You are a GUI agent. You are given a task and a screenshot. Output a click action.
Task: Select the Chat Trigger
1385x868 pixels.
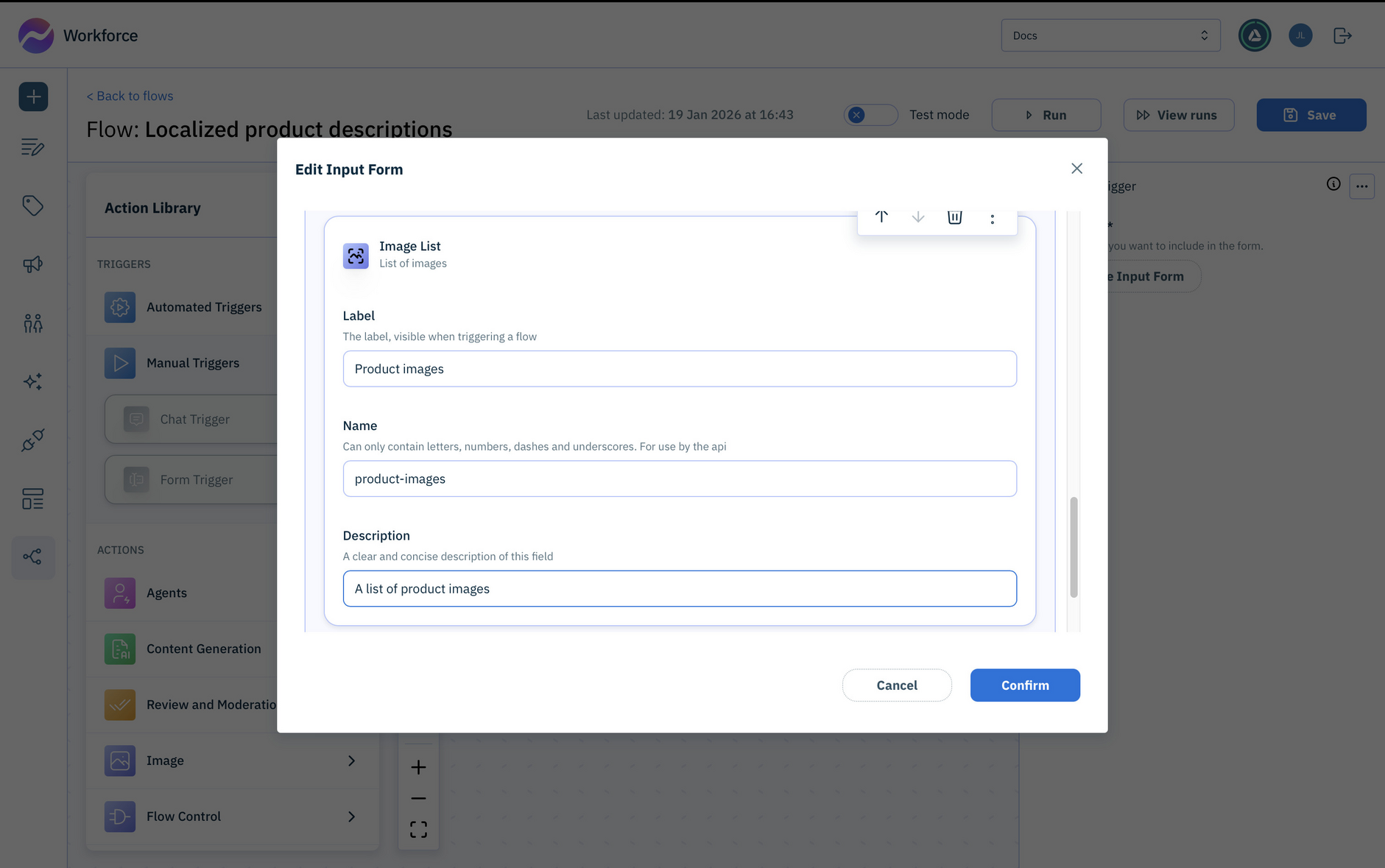tap(194, 419)
